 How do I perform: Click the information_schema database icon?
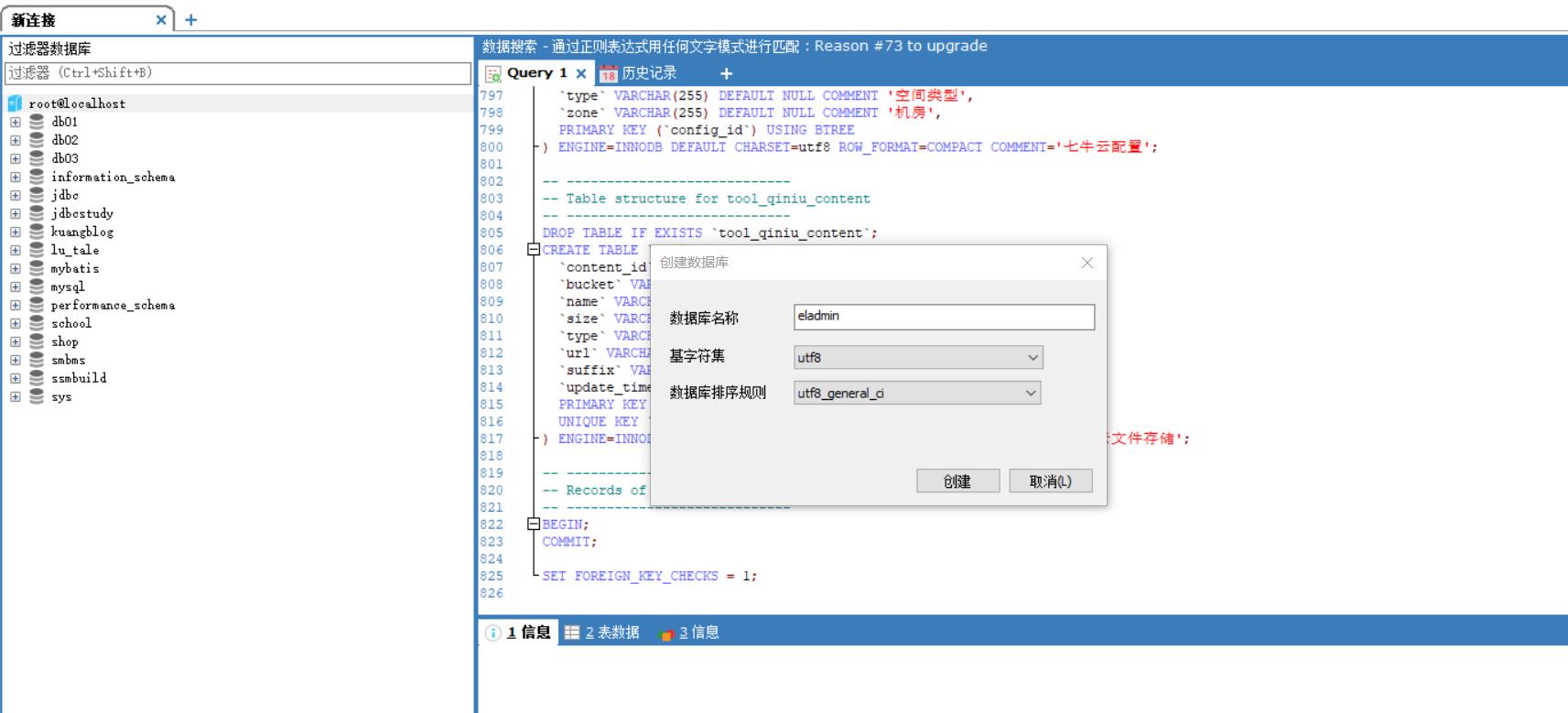(37, 177)
